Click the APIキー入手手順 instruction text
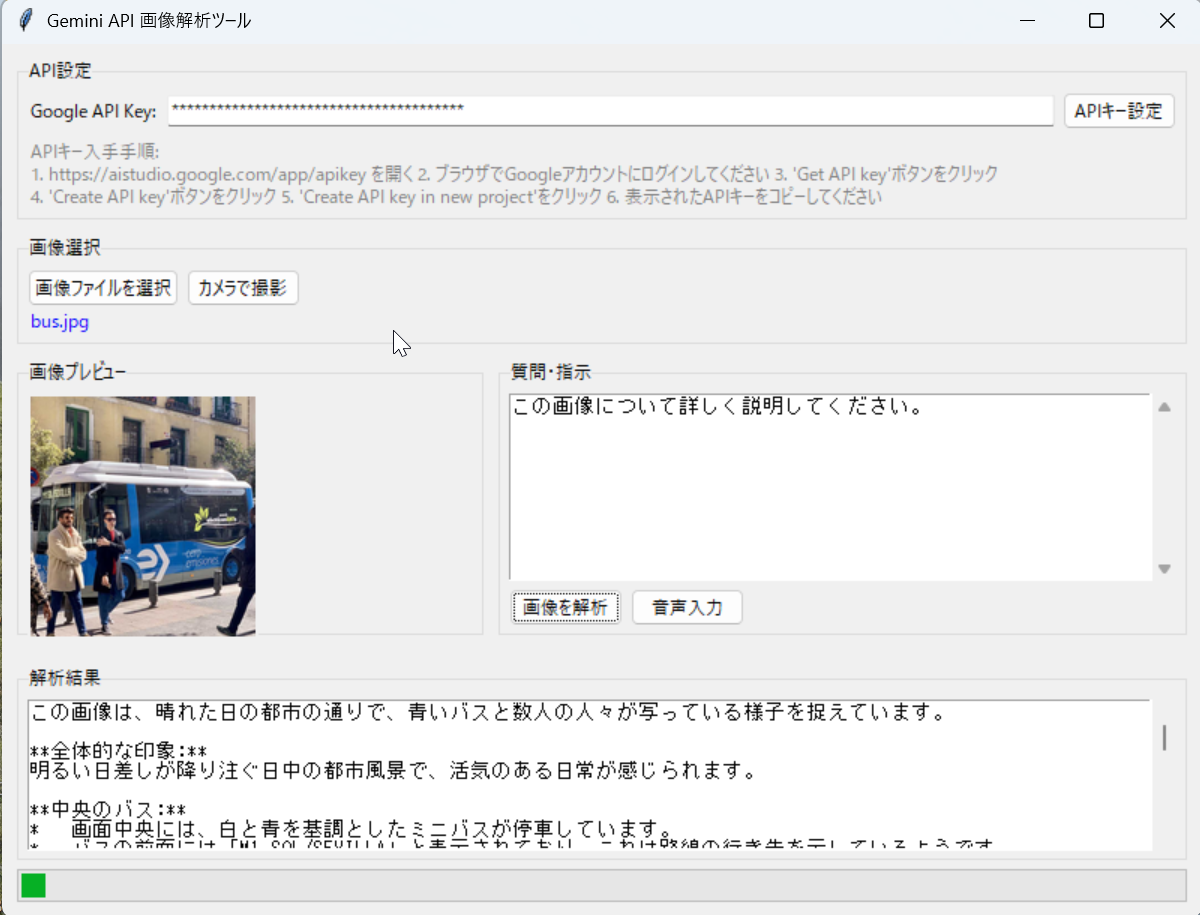Image resolution: width=1200 pixels, height=915 pixels. pos(514,174)
